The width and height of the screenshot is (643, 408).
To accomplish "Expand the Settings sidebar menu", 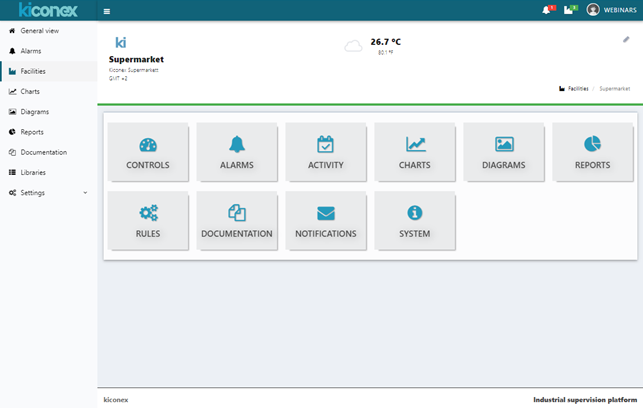I will pyautogui.click(x=48, y=192).
